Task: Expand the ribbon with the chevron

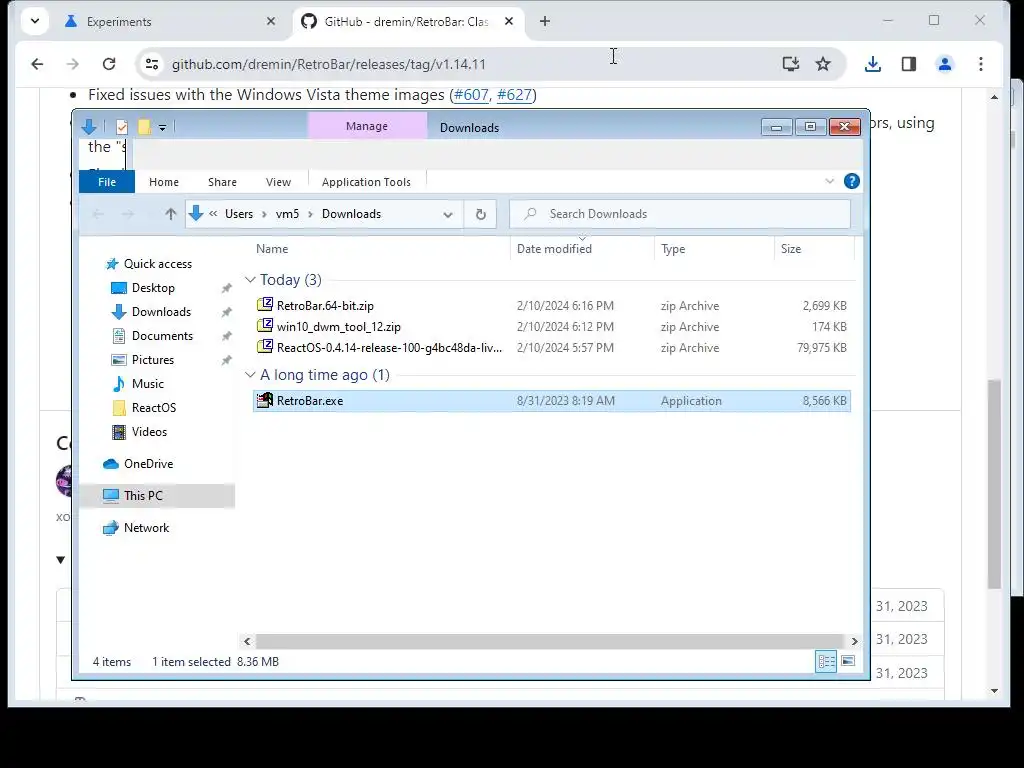Action: click(829, 182)
